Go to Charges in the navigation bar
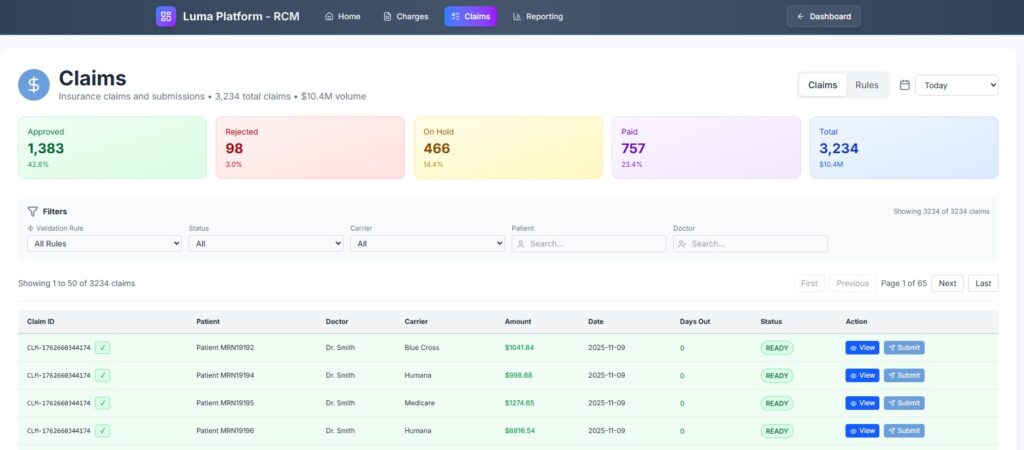 pyautogui.click(x=405, y=16)
